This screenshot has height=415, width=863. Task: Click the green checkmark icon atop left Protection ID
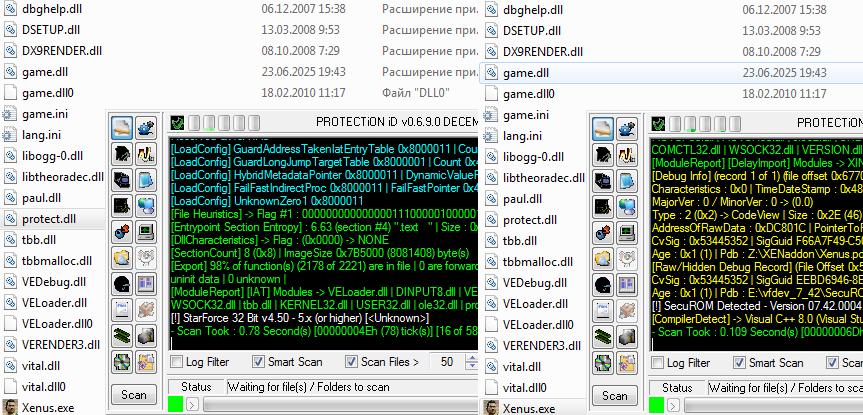tap(177, 122)
